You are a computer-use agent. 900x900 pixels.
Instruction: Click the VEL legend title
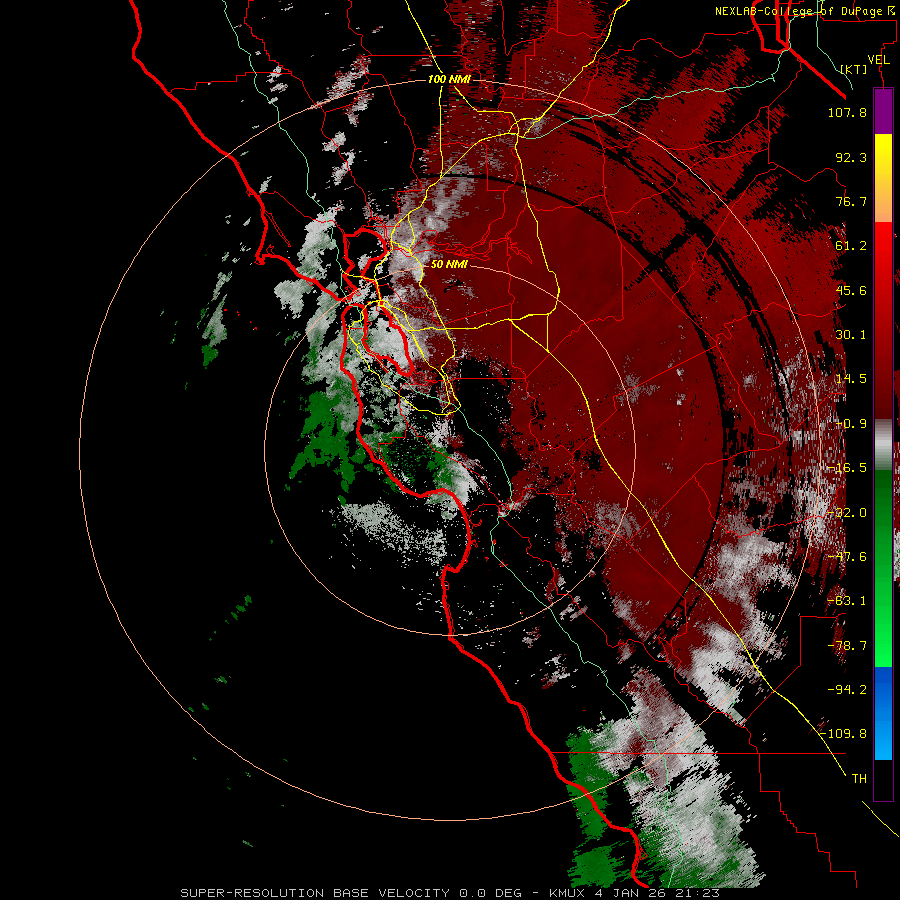point(878,60)
